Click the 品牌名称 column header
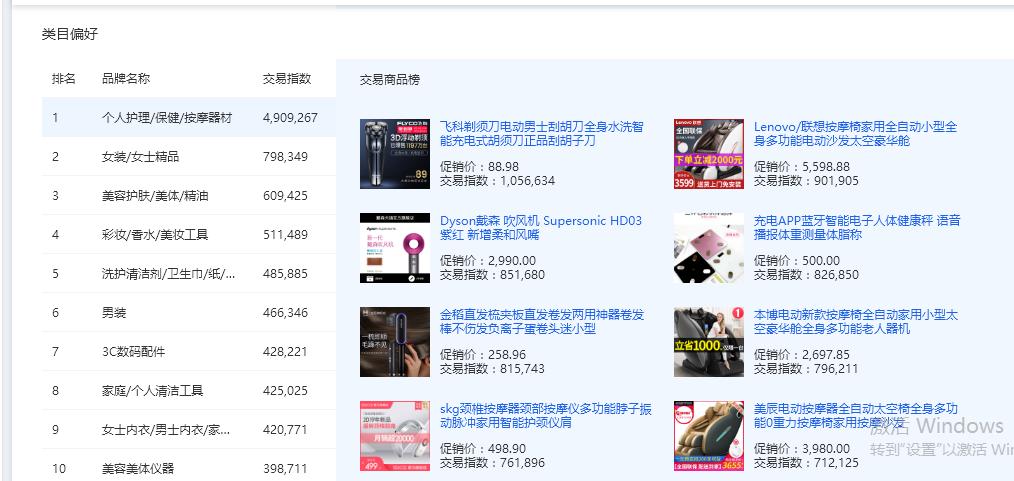Image resolution: width=1014 pixels, height=481 pixels. pos(126,79)
